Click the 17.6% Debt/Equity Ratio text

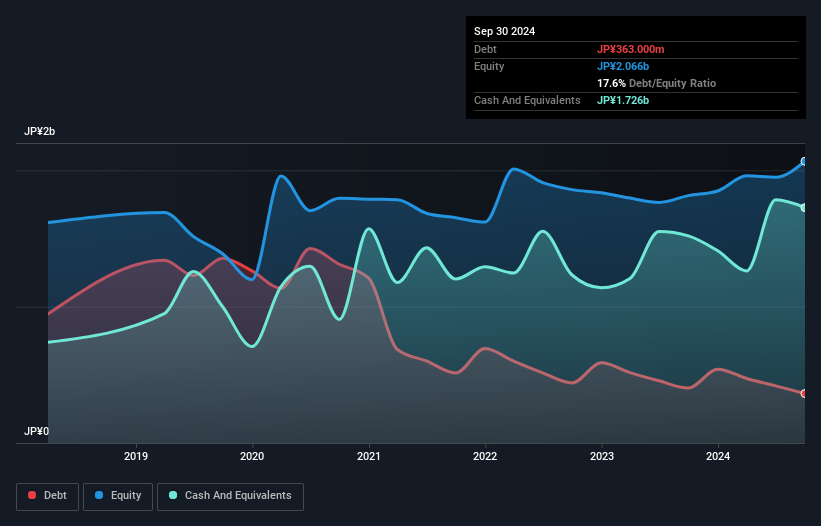click(x=656, y=83)
